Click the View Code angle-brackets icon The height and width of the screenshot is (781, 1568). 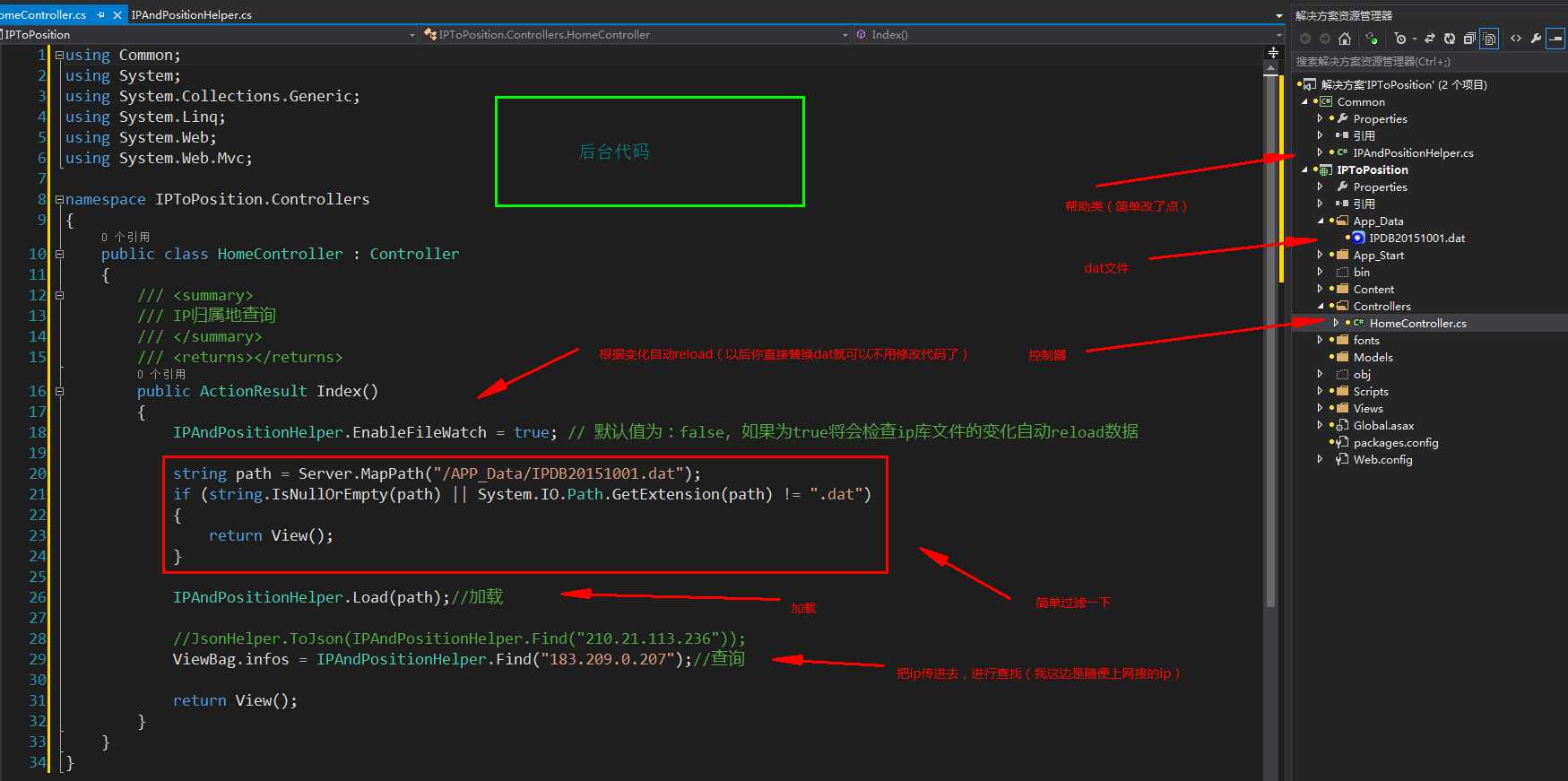pyautogui.click(x=1516, y=39)
